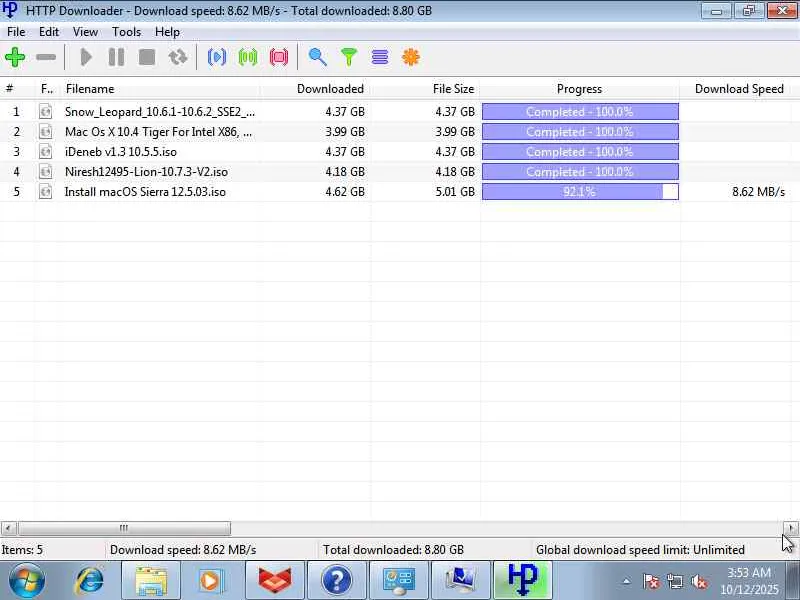Click the network tray icon
The image size is (800, 600).
click(675, 581)
